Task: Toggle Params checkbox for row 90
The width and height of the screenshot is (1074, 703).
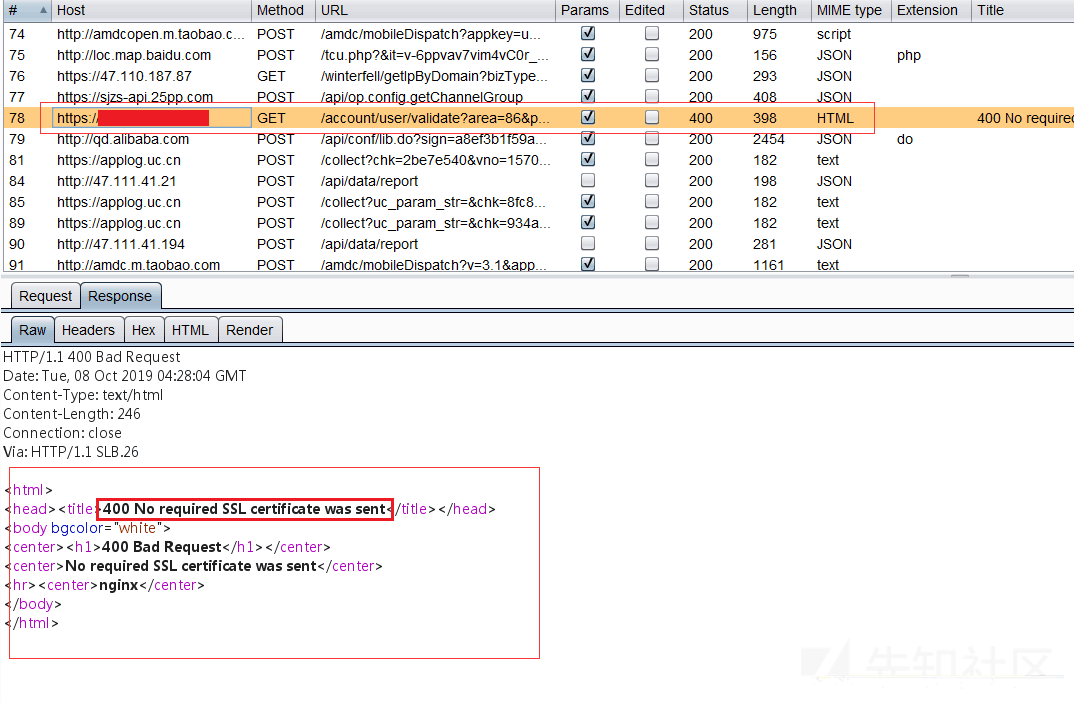Action: pos(588,243)
